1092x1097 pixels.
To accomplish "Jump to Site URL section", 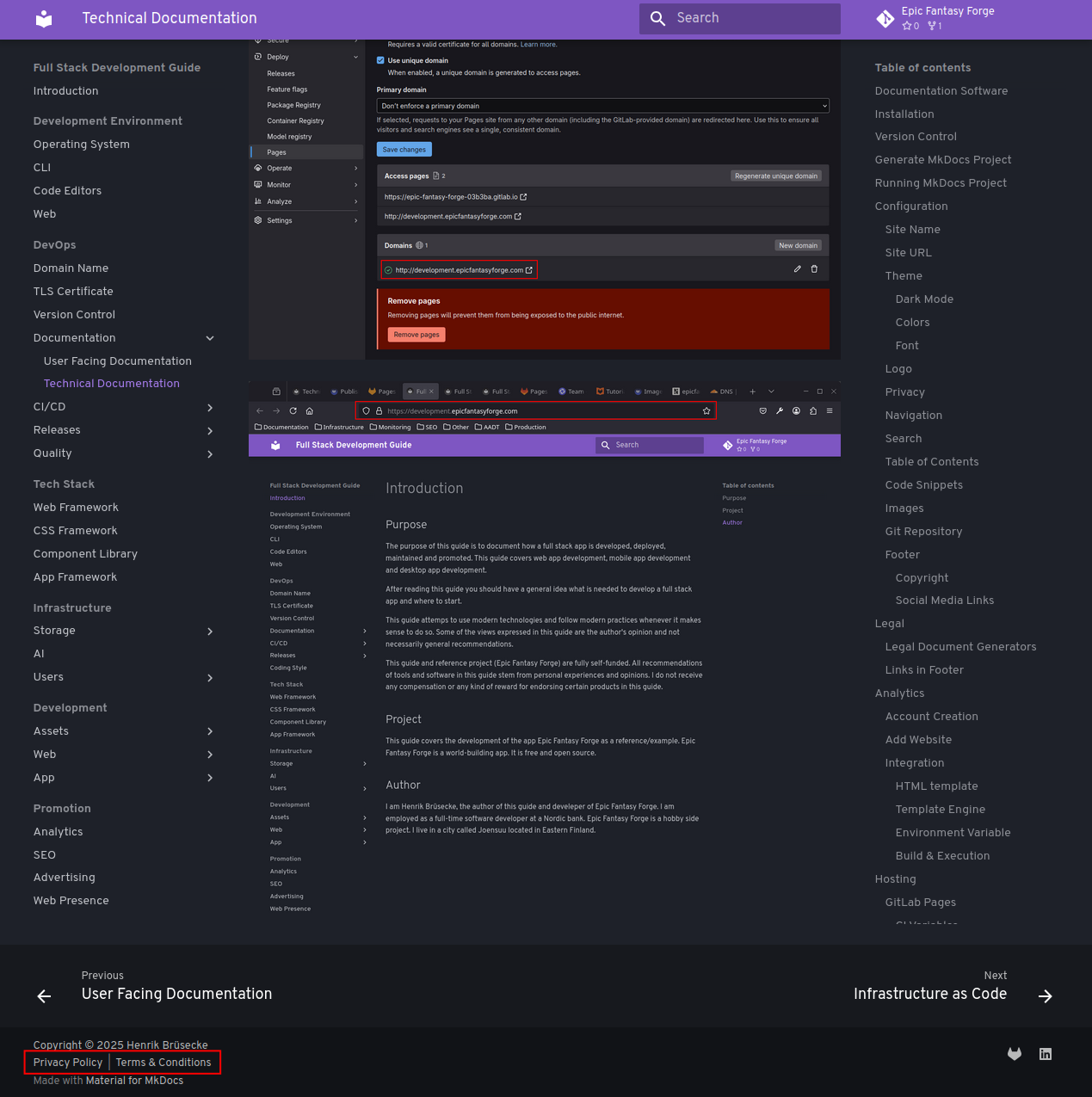I will point(909,253).
